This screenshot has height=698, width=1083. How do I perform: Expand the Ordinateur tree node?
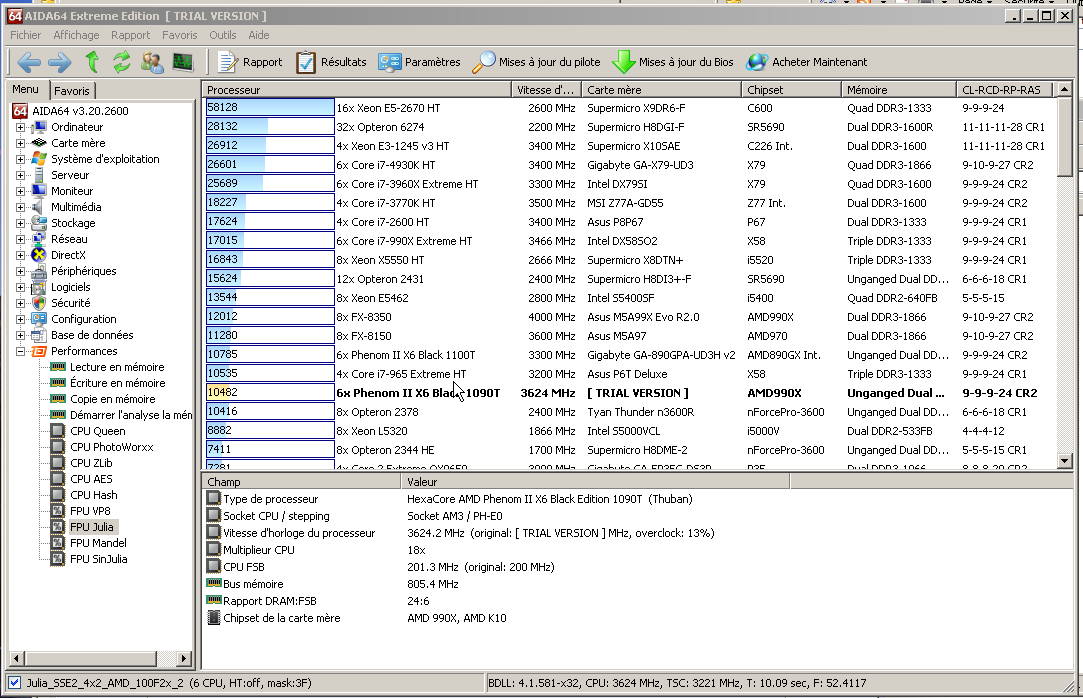pos(21,127)
